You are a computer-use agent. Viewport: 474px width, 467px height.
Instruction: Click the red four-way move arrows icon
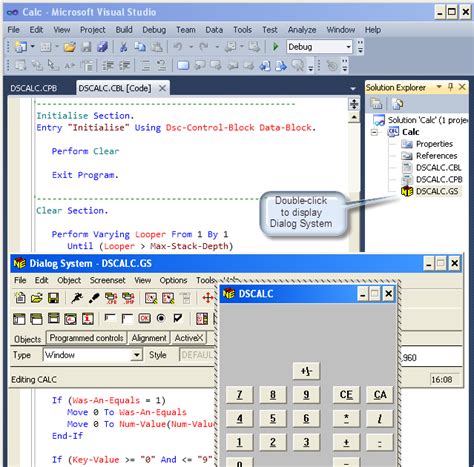(x=208, y=298)
